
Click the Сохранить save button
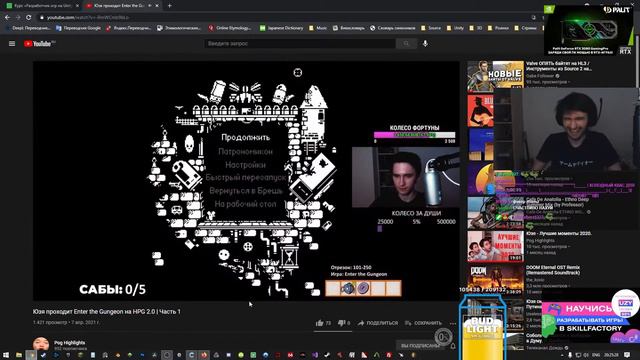point(423,323)
